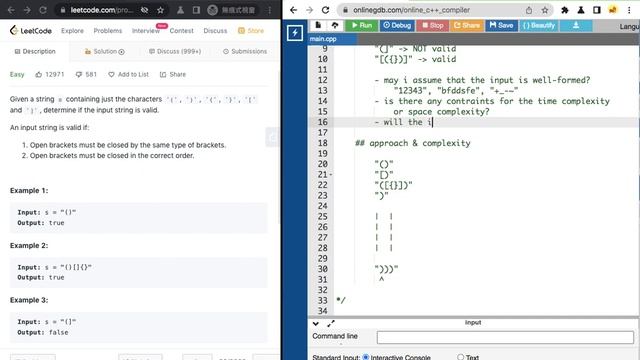The width and height of the screenshot is (640, 360).
Task: Click Add to List heart button
Action: [129, 74]
